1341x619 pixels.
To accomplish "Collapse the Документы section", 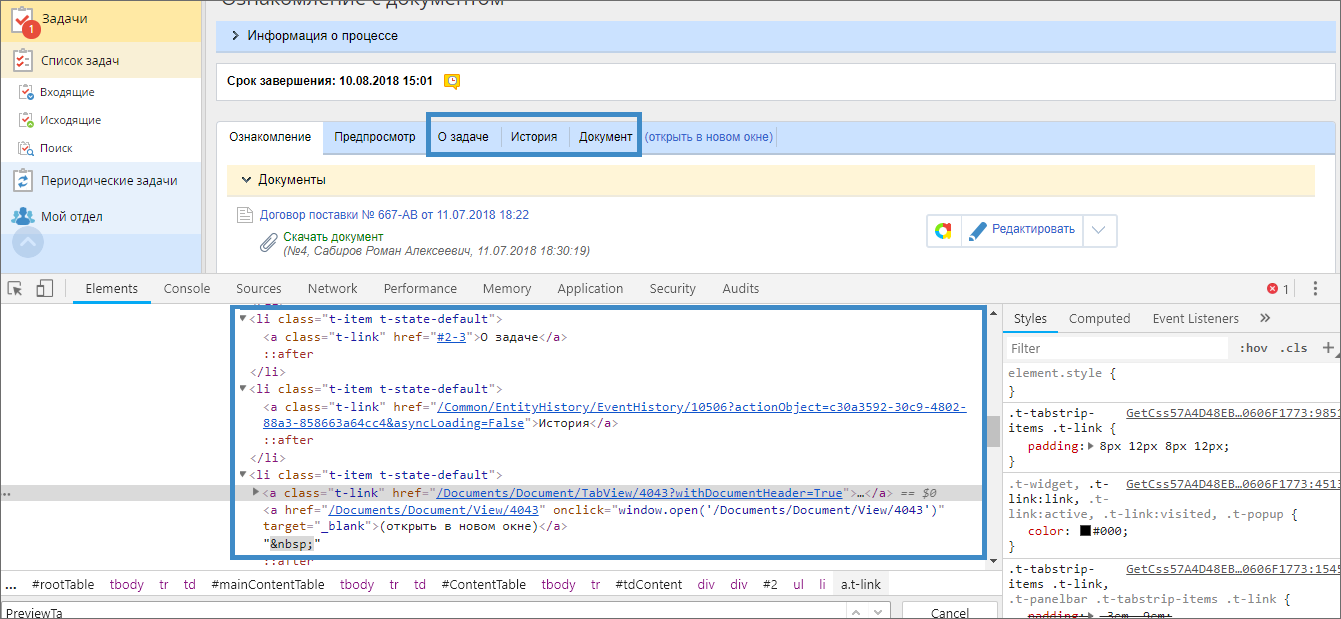I will 246,180.
